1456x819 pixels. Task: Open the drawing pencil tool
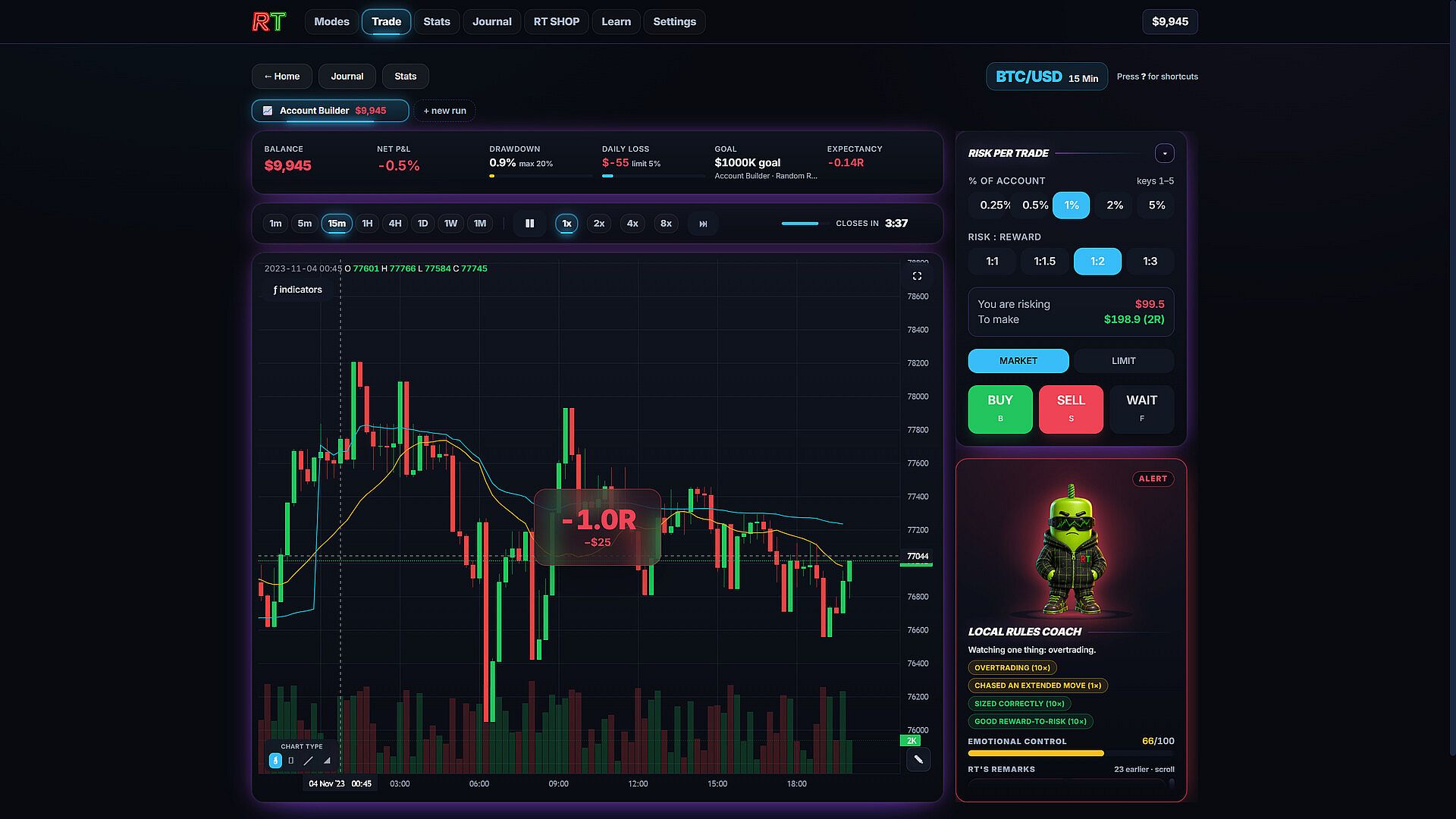(918, 759)
